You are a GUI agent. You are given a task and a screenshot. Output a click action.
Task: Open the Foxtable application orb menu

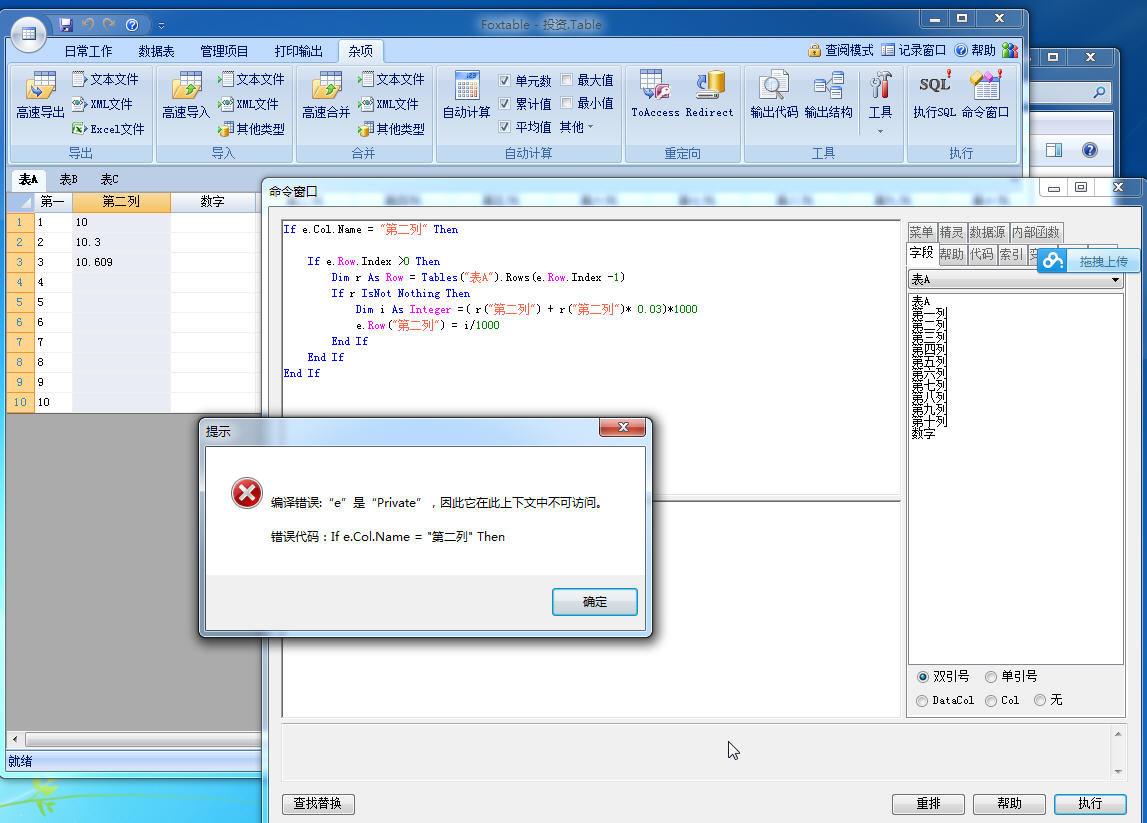pyautogui.click(x=29, y=34)
